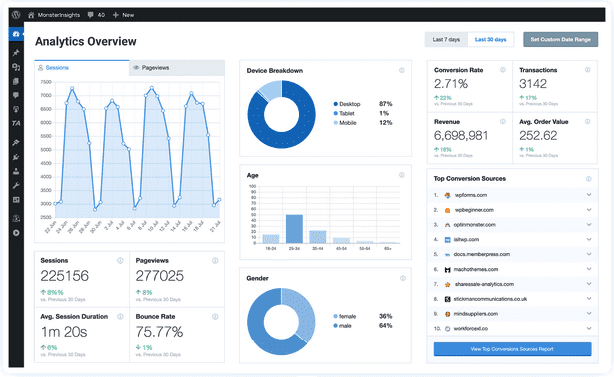
Task: Click the Conversion Rate info icon
Action: (x=503, y=70)
